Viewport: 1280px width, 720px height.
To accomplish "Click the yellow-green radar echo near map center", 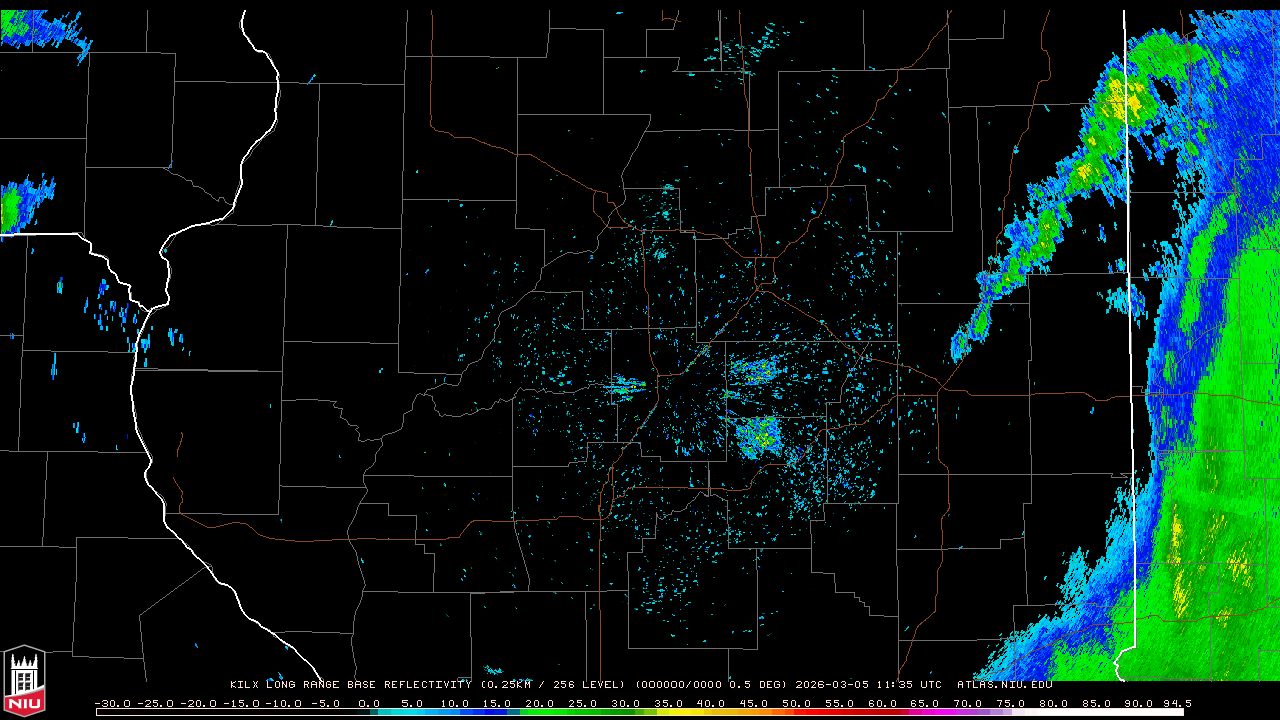I will [x=760, y=435].
